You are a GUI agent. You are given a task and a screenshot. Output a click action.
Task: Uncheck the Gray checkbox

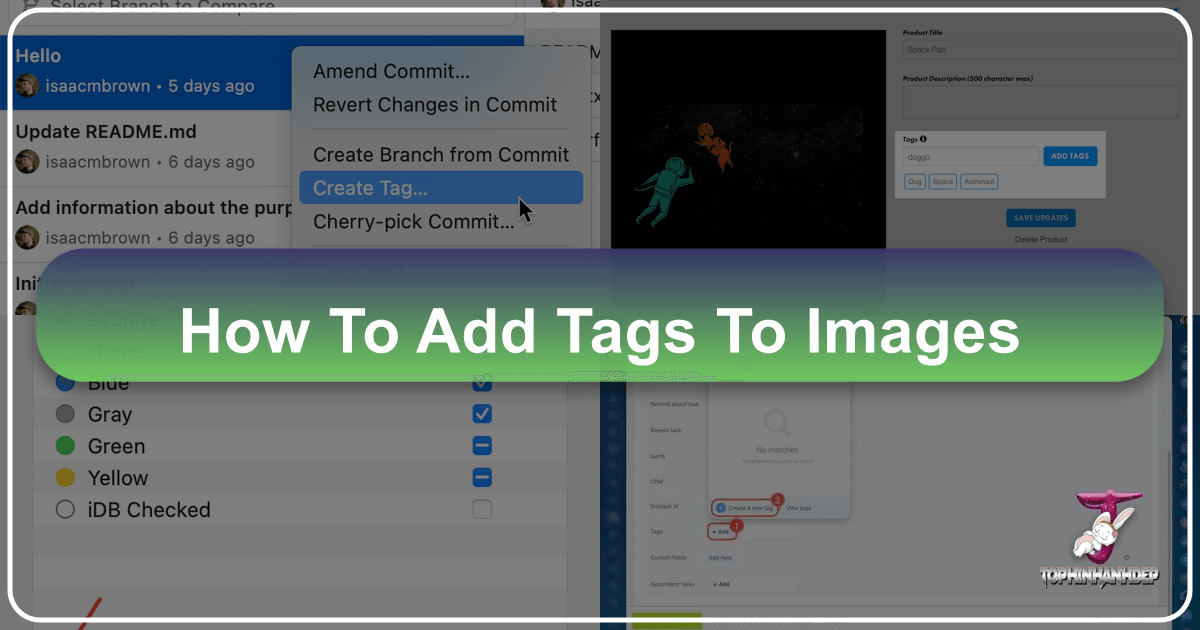tap(482, 413)
